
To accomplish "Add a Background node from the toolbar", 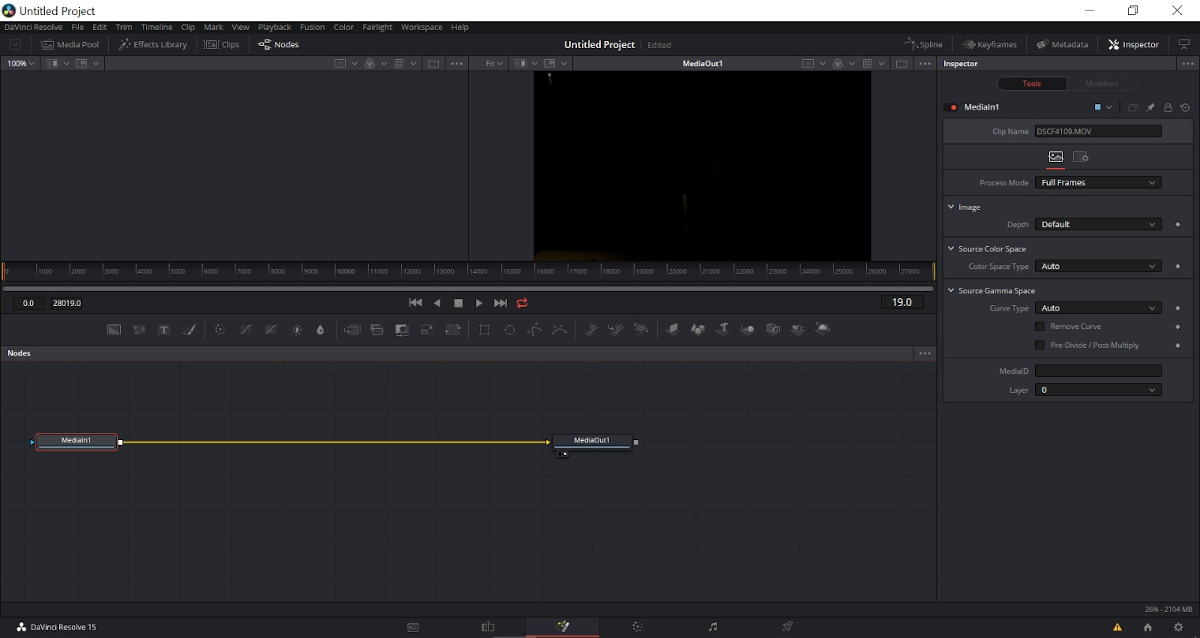I will coord(114,329).
